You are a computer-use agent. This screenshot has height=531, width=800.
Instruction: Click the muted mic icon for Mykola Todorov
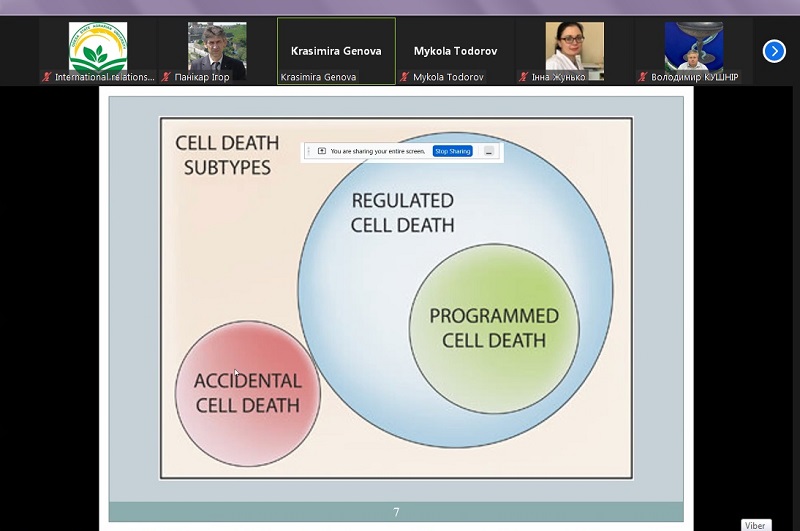coord(405,77)
